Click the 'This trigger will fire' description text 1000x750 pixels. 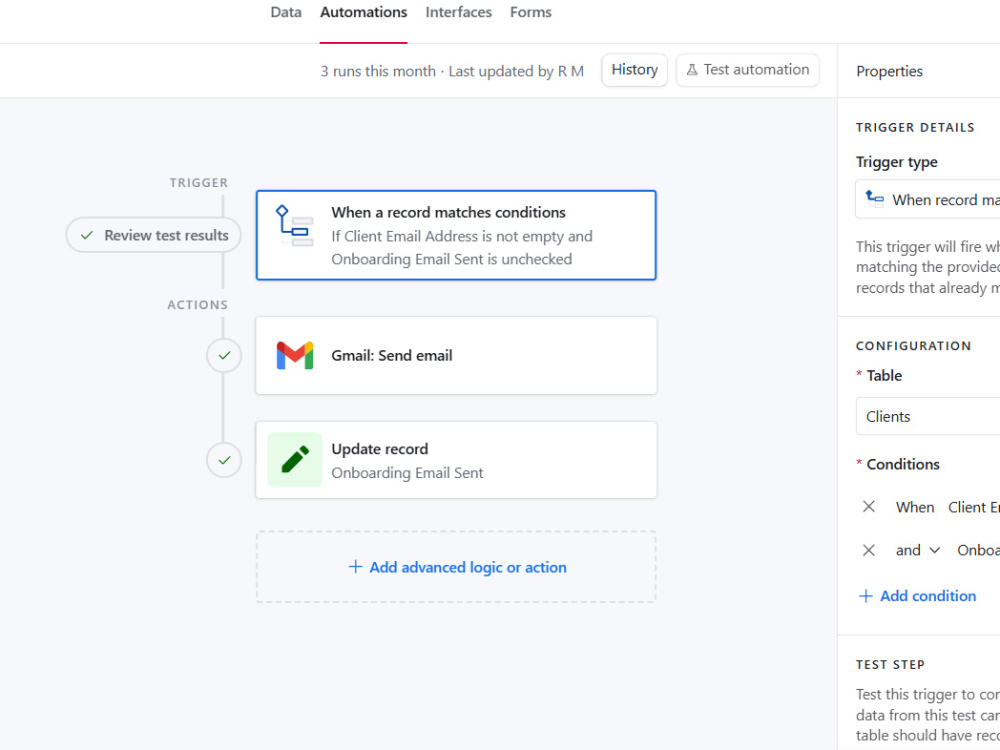pyautogui.click(x=928, y=267)
